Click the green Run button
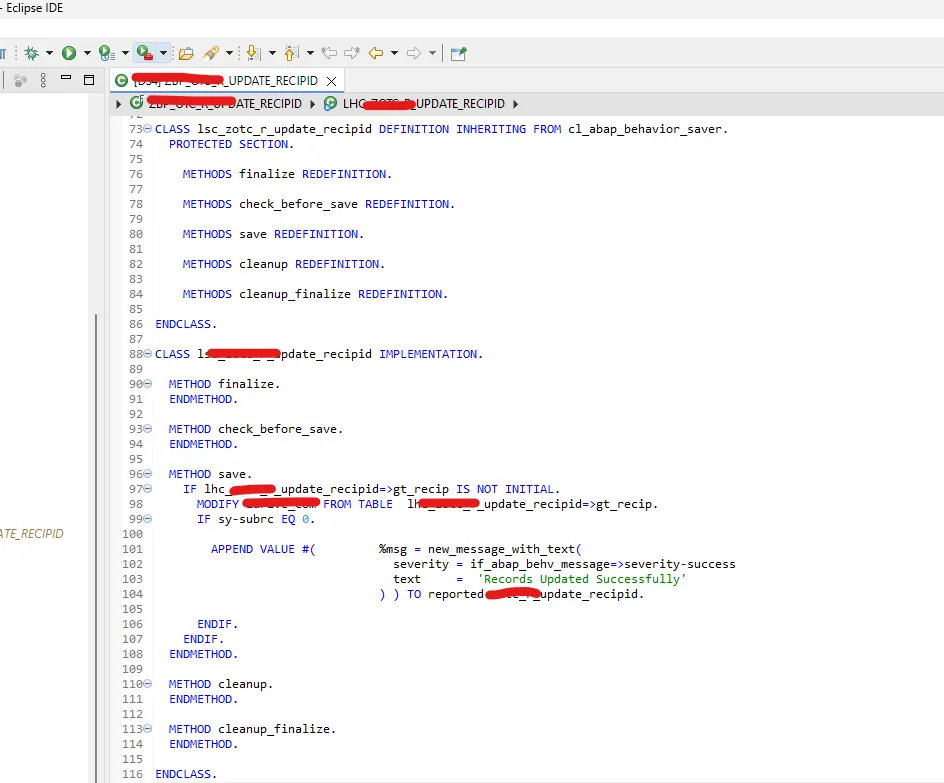This screenshot has width=944, height=783. click(69, 53)
